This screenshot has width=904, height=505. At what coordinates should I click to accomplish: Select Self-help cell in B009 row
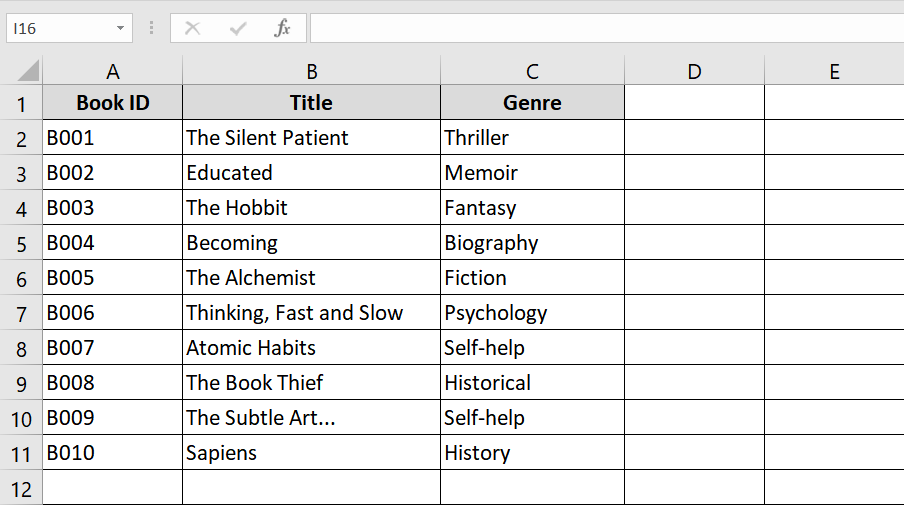pos(532,418)
